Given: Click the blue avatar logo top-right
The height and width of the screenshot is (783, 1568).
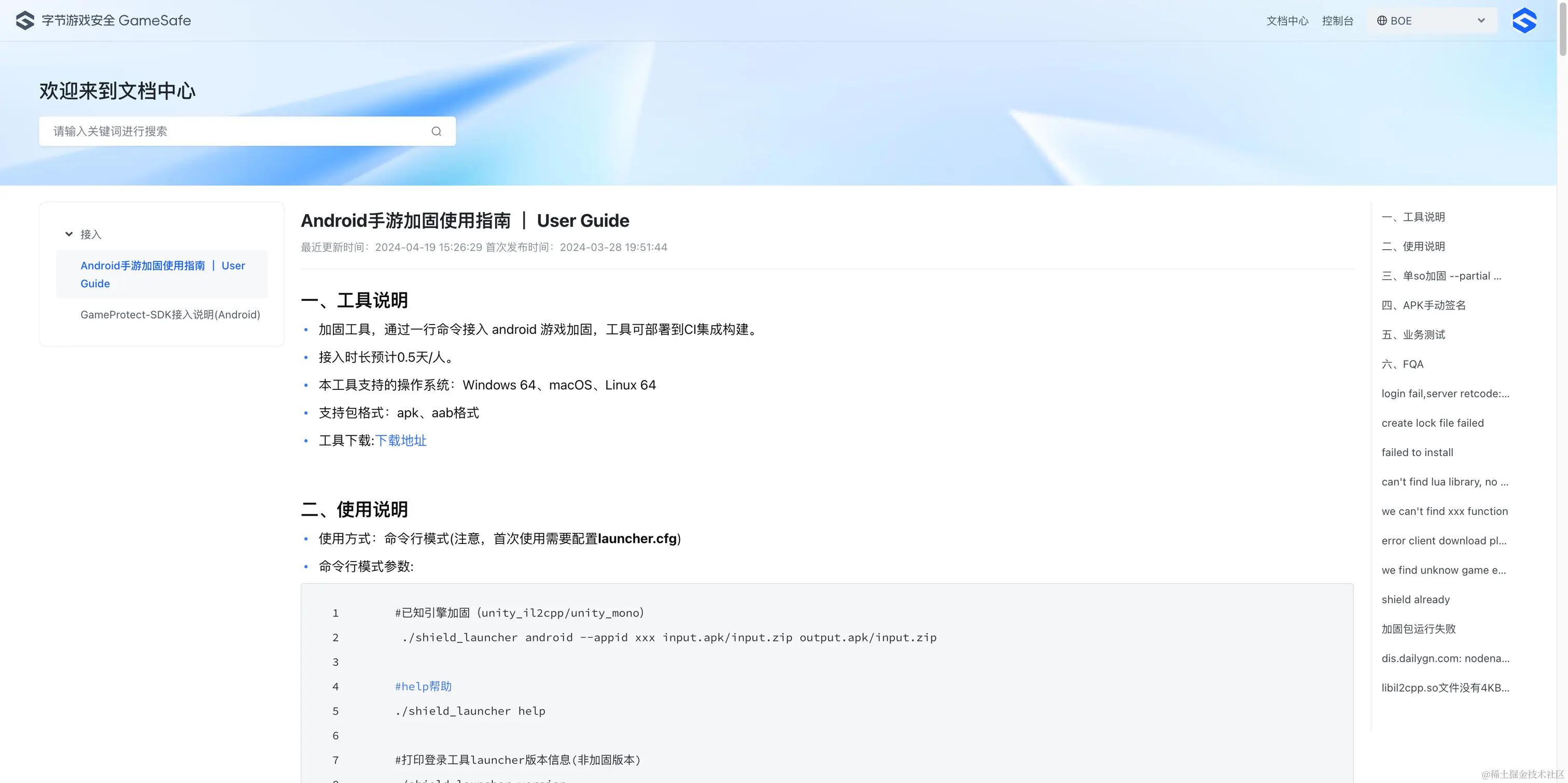Looking at the screenshot, I should 1524,20.
